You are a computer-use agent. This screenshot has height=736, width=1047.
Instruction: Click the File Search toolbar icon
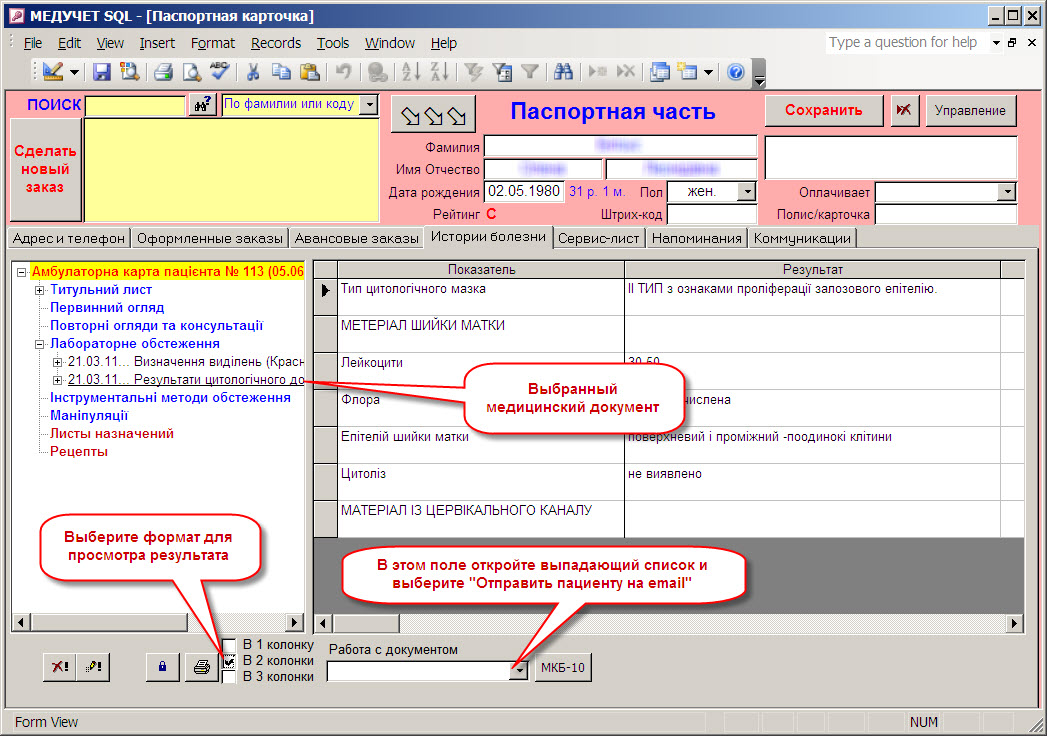[x=129, y=71]
